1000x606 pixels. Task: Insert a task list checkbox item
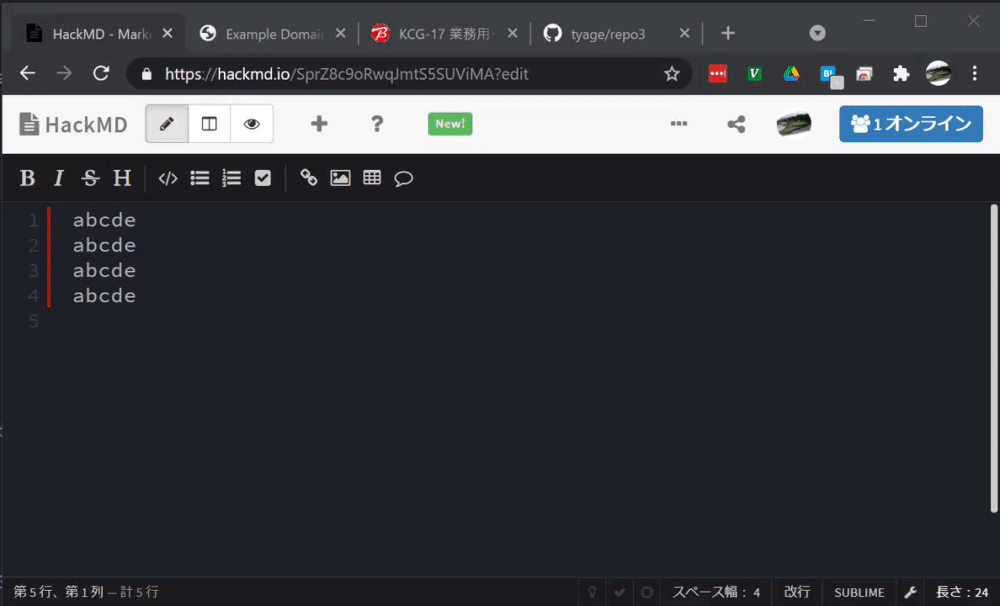pos(262,177)
